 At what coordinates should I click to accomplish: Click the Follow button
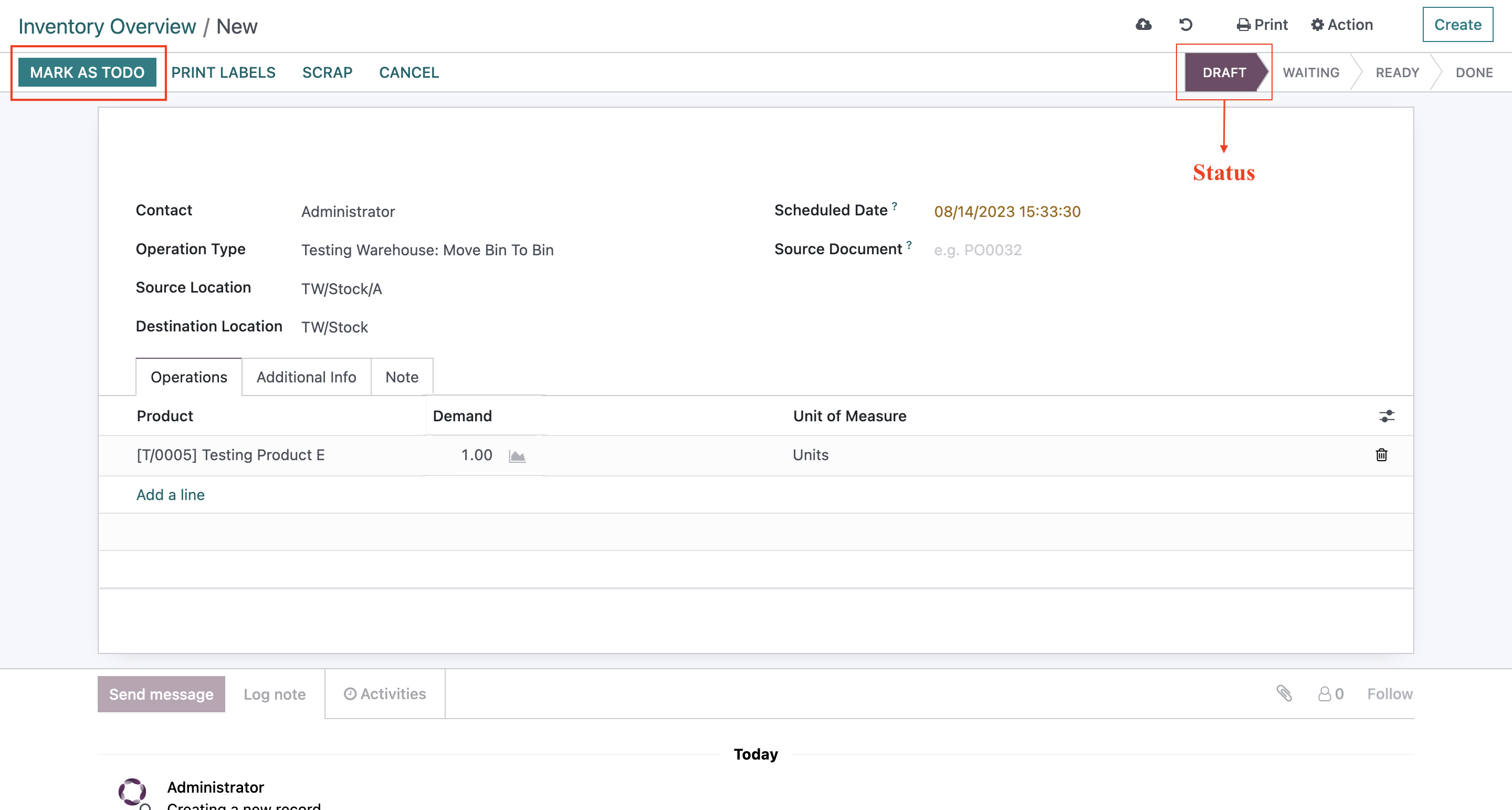(x=1390, y=694)
